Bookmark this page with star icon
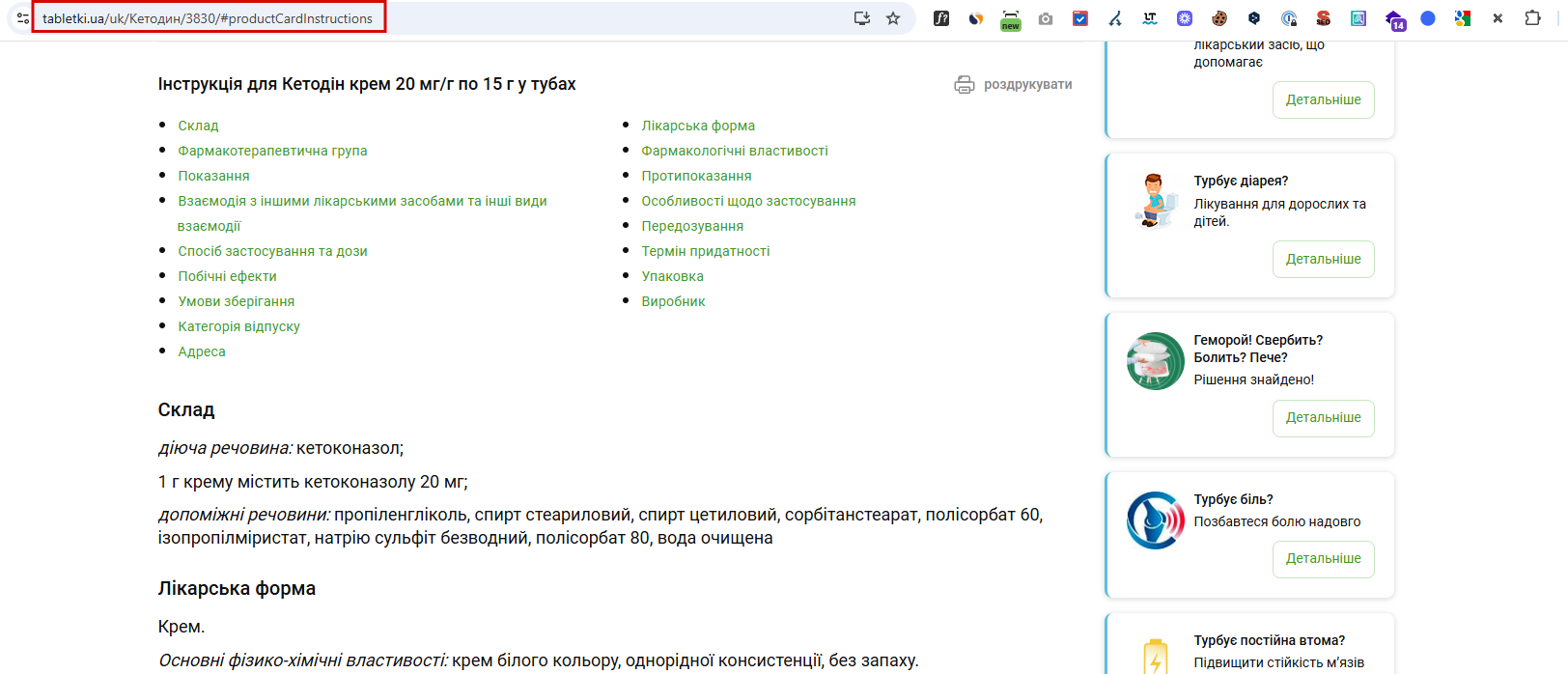1568x674 pixels. (x=893, y=18)
